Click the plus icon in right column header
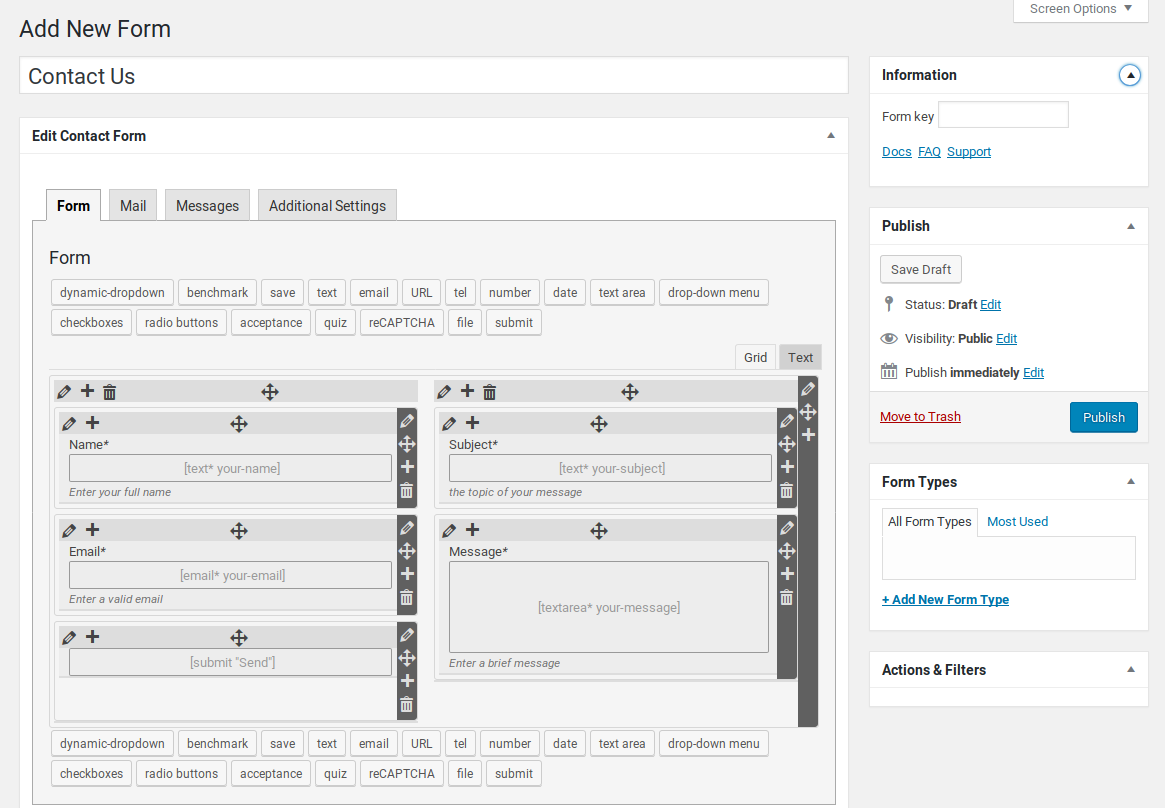Viewport: 1165px width, 808px height. [467, 391]
